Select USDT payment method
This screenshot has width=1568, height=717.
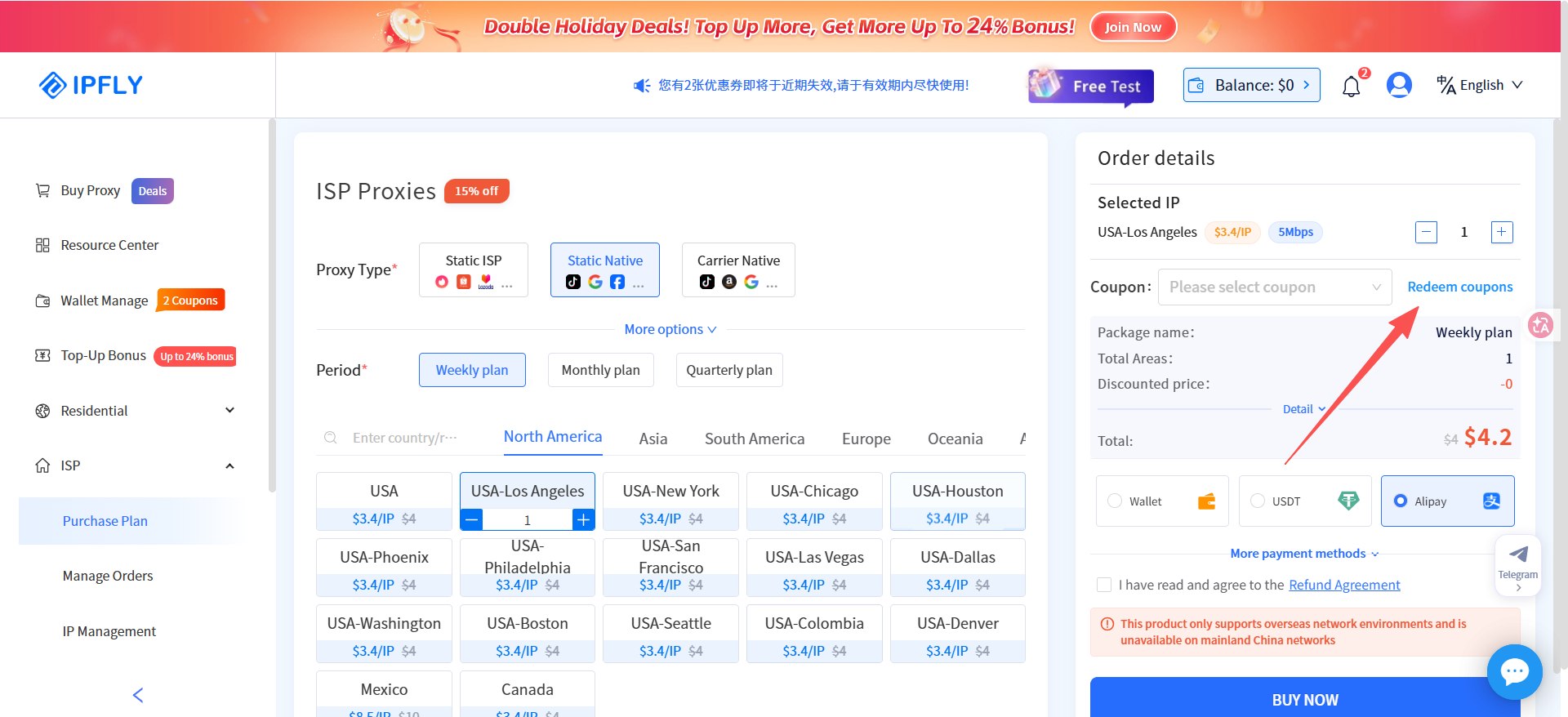1305,501
